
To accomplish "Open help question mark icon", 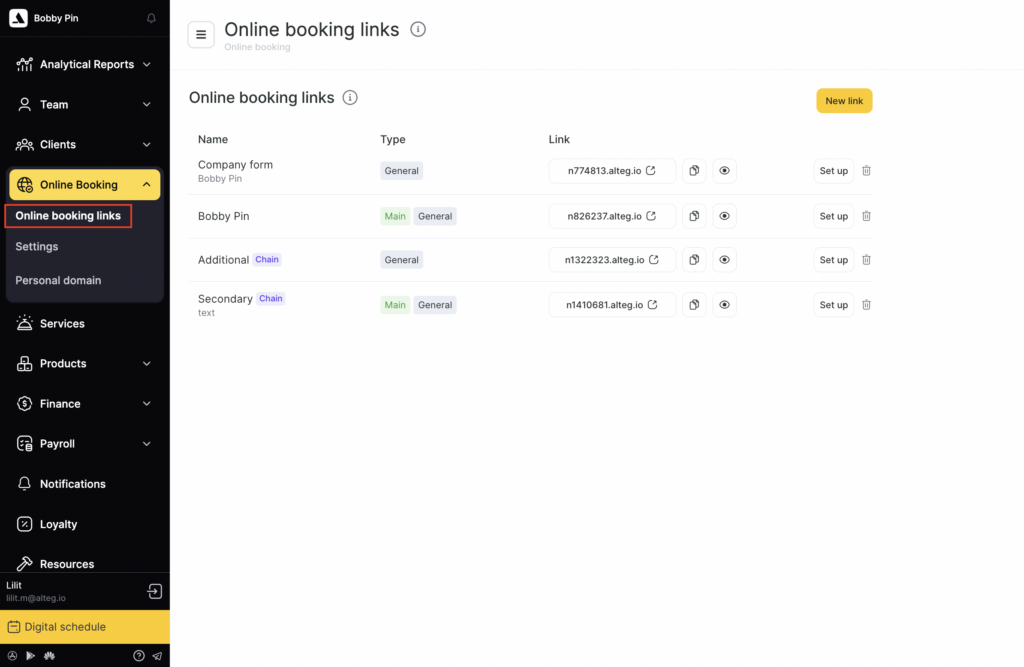I will click(139, 656).
